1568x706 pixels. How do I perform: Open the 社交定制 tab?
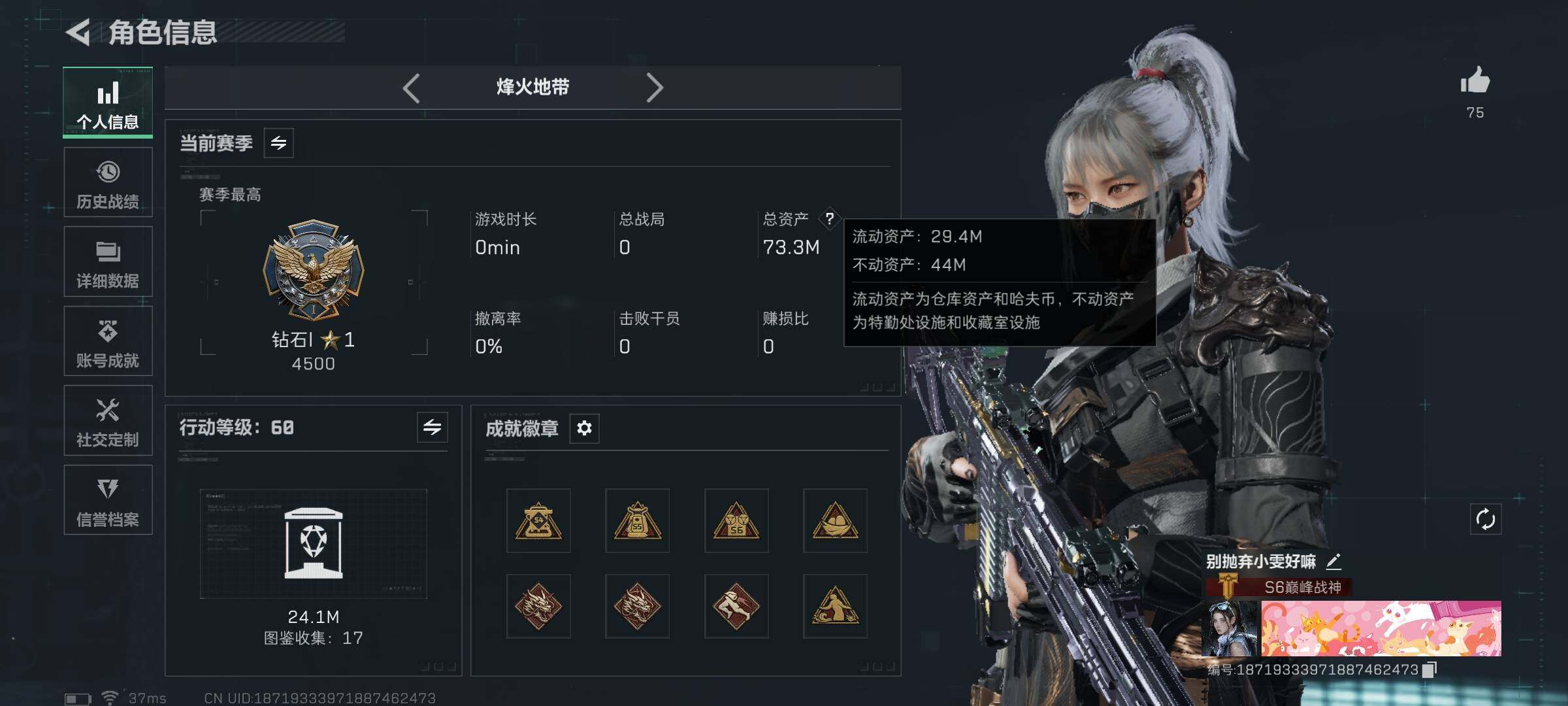click(108, 420)
